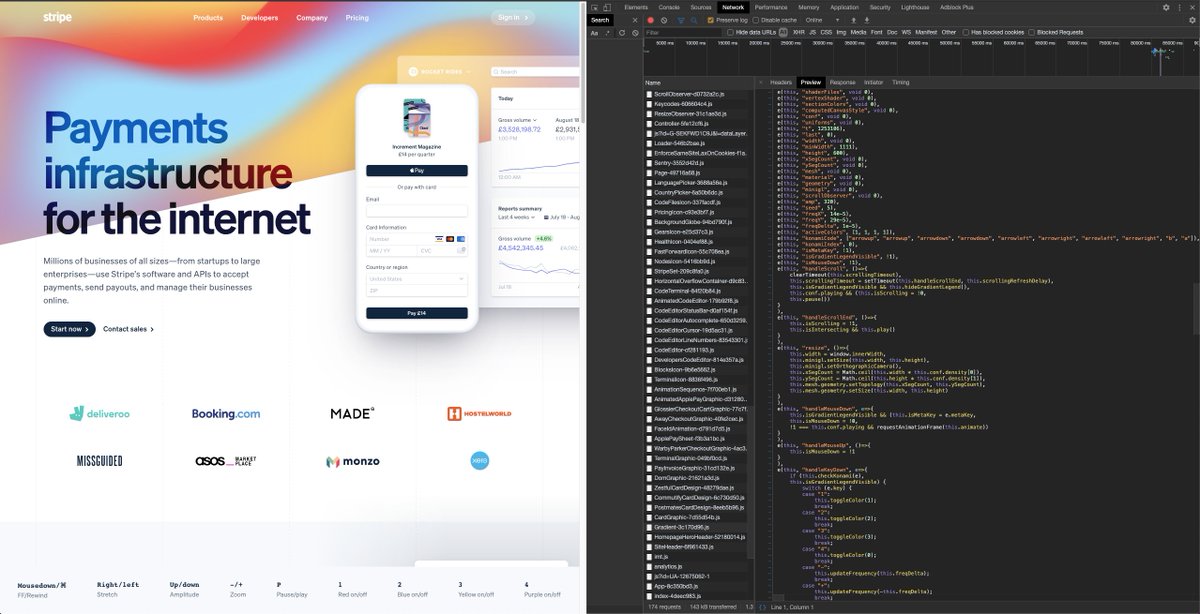Image resolution: width=1200 pixels, height=614 pixels.
Task: Click the Xero logo
Action: coord(479,461)
